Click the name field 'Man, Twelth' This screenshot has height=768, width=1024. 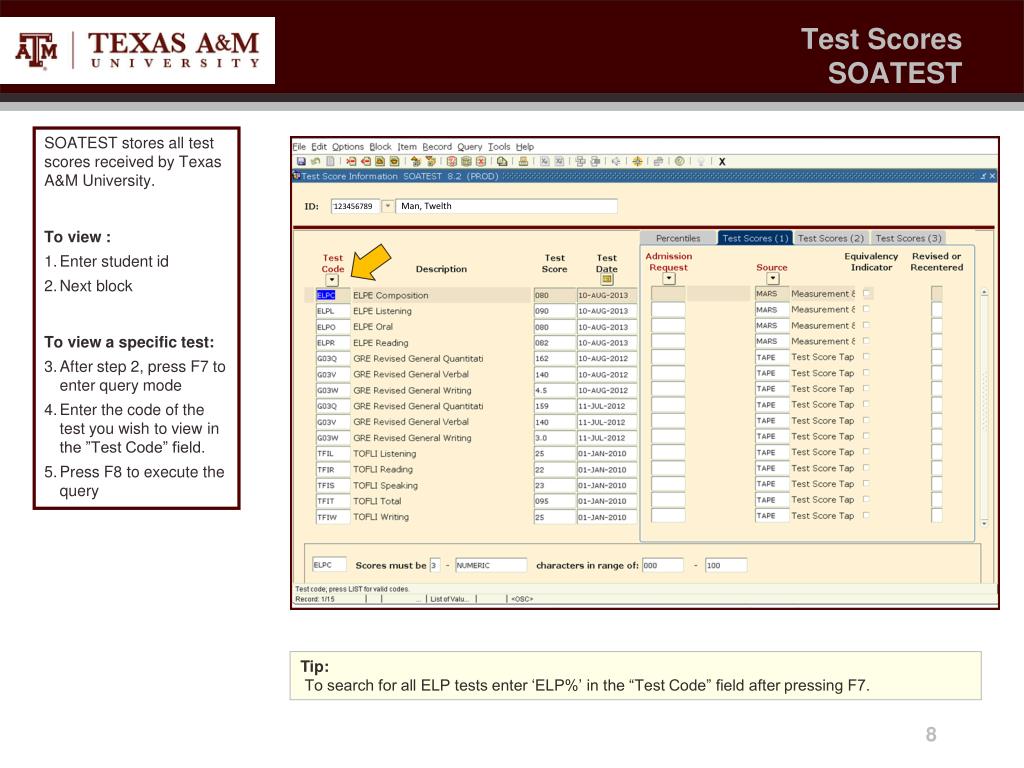506,206
